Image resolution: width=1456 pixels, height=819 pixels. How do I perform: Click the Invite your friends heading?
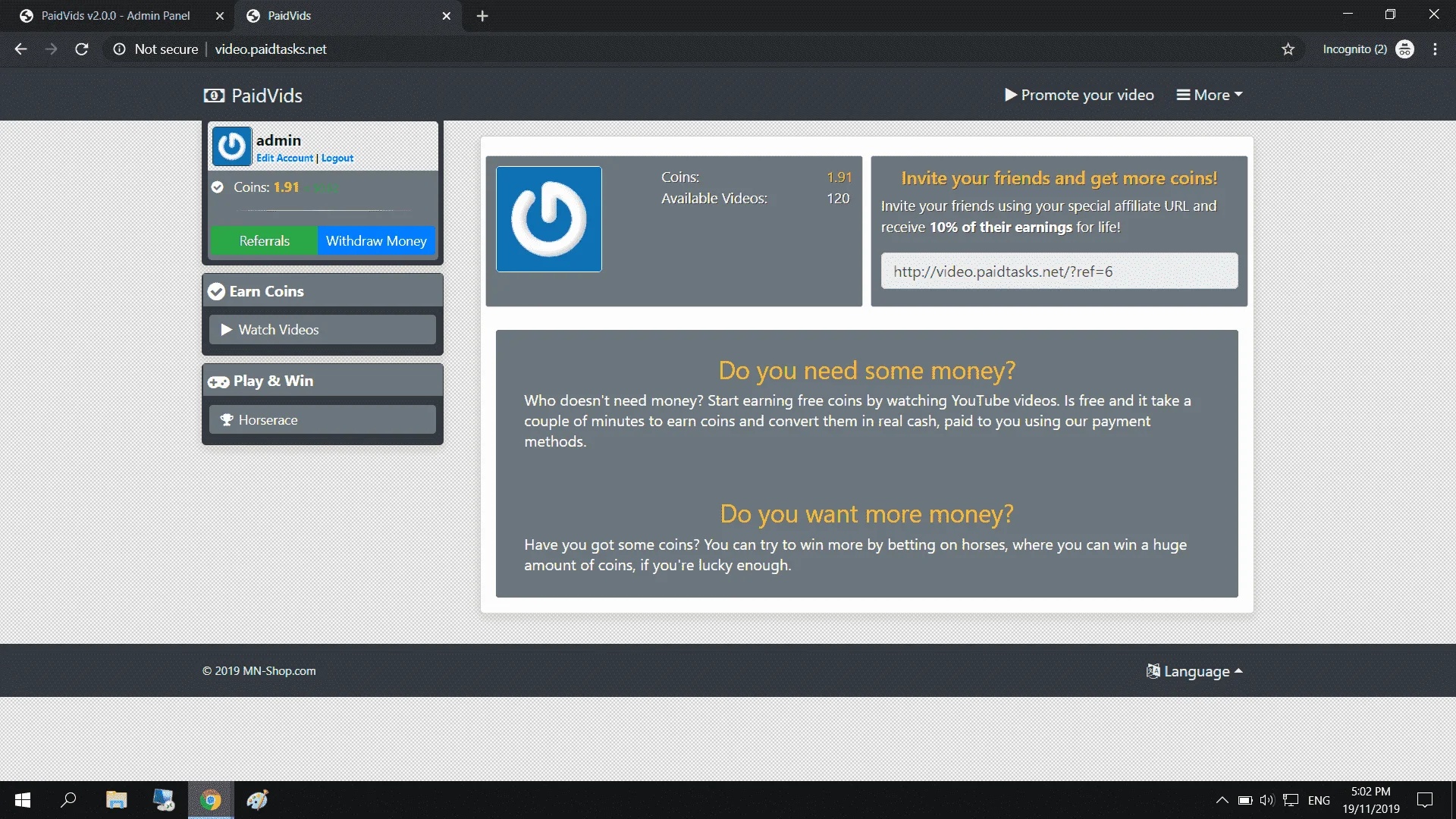click(x=1059, y=178)
